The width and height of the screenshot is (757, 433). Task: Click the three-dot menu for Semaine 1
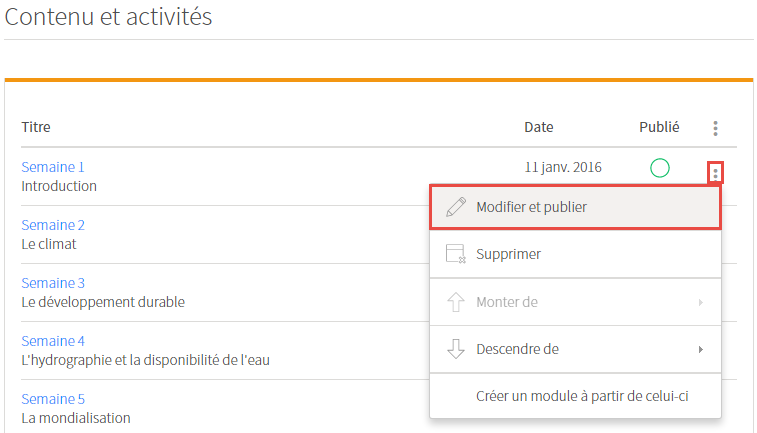point(715,173)
